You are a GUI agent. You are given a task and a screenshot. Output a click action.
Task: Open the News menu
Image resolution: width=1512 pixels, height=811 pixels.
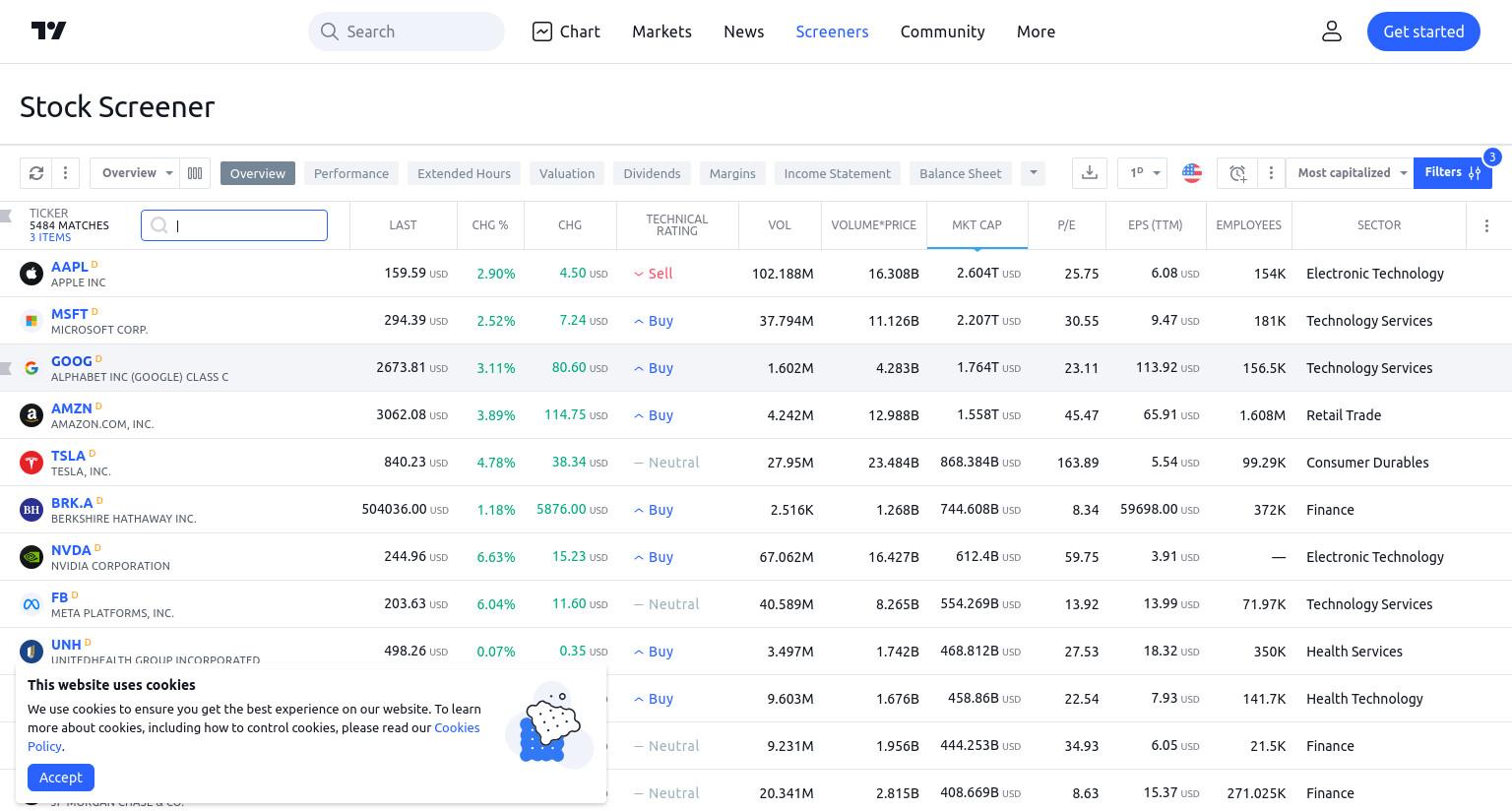pyautogui.click(x=743, y=31)
